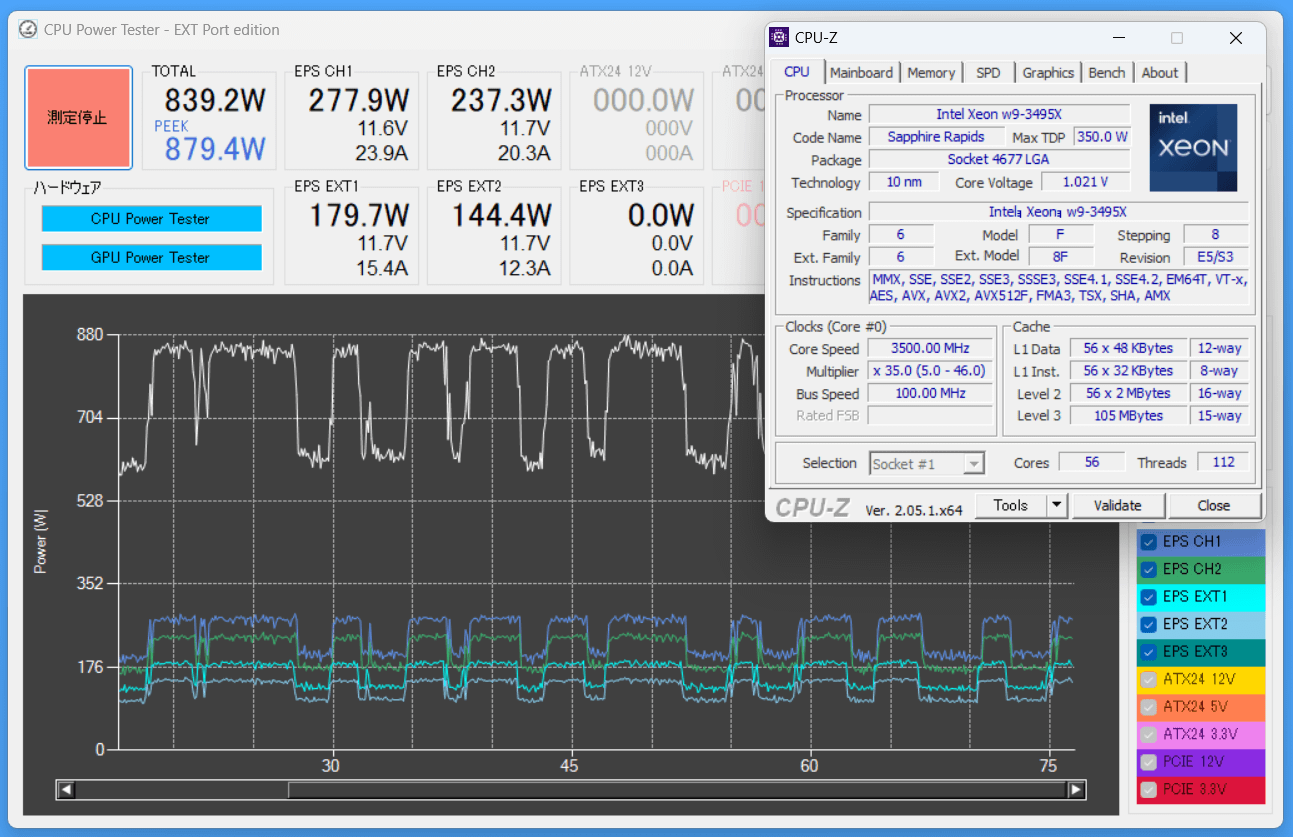The height and width of the screenshot is (837, 1293).
Task: Click the Cores value 56
Action: pyautogui.click(x=1091, y=463)
